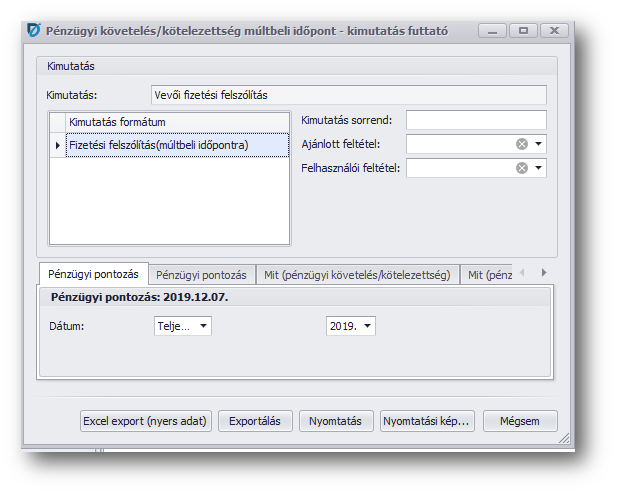Click the app shield icon in title bar
Image resolution: width=617 pixels, height=494 pixels.
pos(32,31)
